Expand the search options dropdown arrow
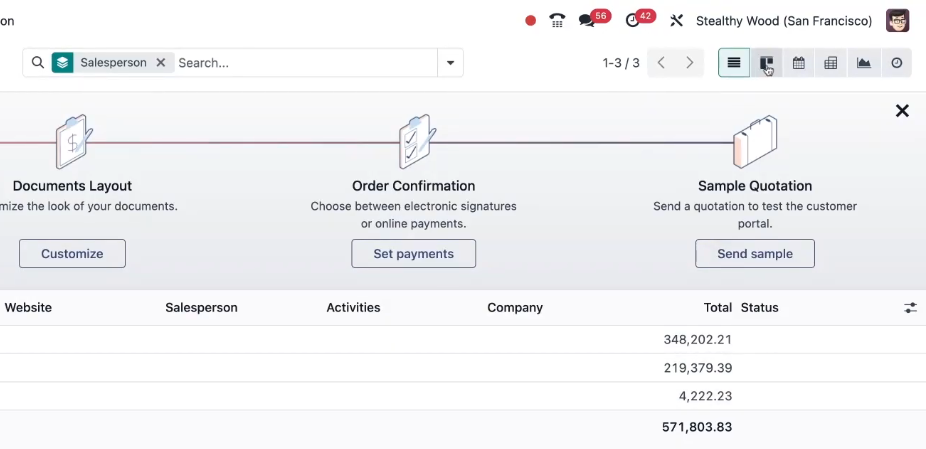 [450, 63]
